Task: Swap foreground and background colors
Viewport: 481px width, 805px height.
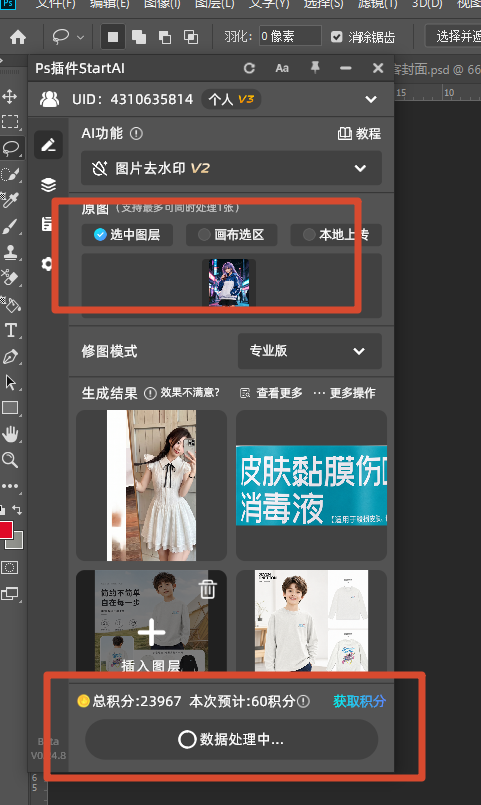Action: click(17, 510)
